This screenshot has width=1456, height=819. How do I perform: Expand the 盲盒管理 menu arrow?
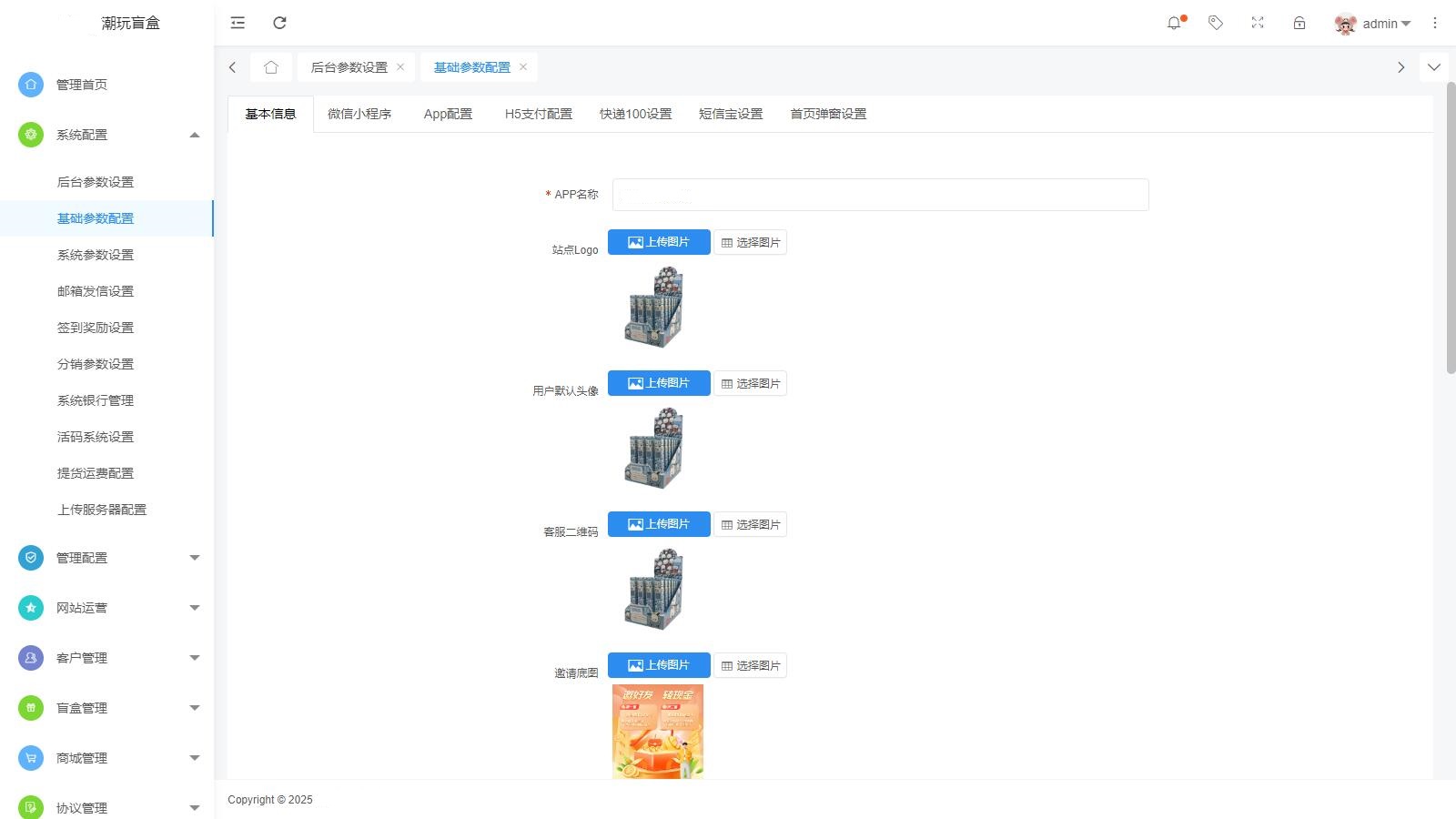tap(194, 708)
